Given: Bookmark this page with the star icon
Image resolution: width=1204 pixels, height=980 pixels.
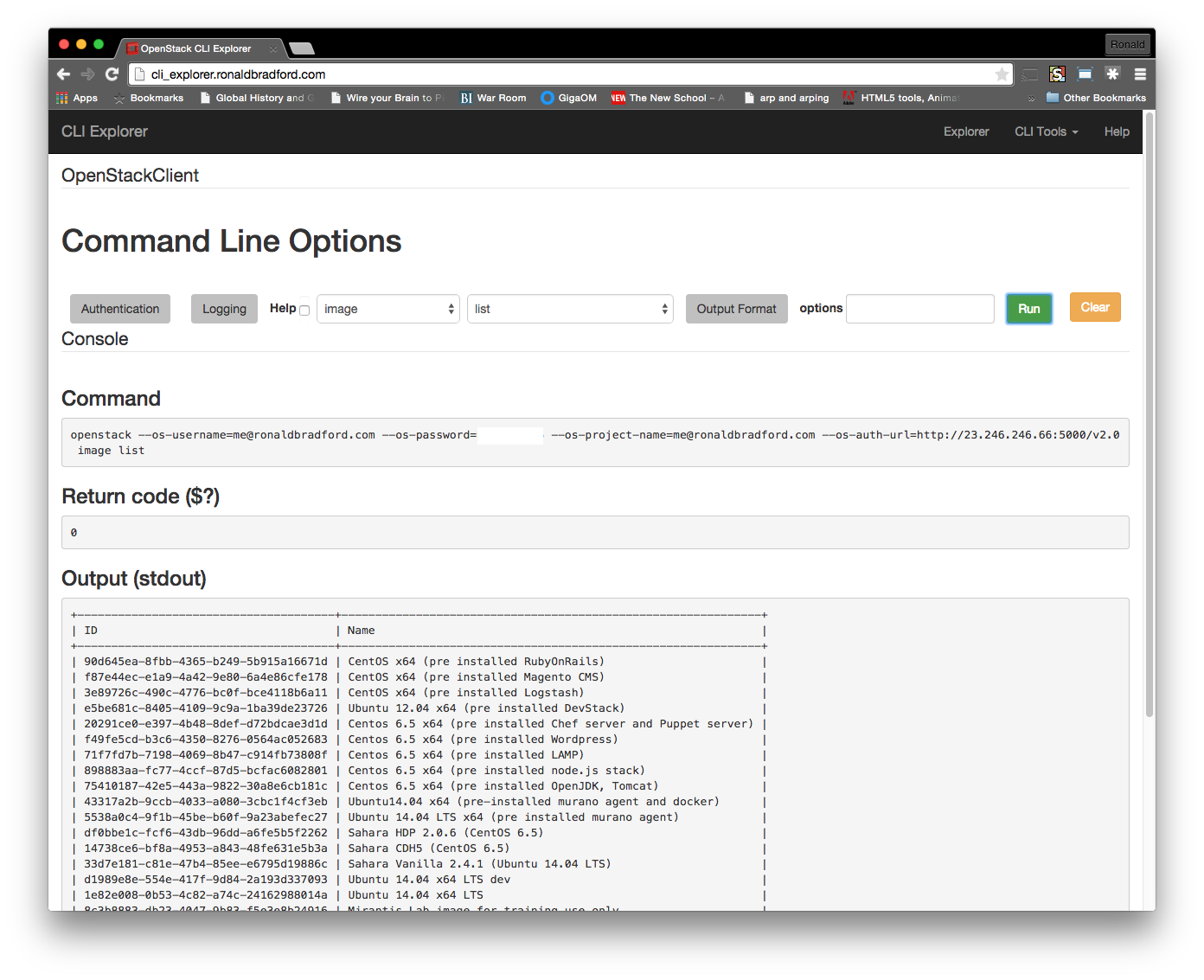Looking at the screenshot, I should click(x=1002, y=74).
